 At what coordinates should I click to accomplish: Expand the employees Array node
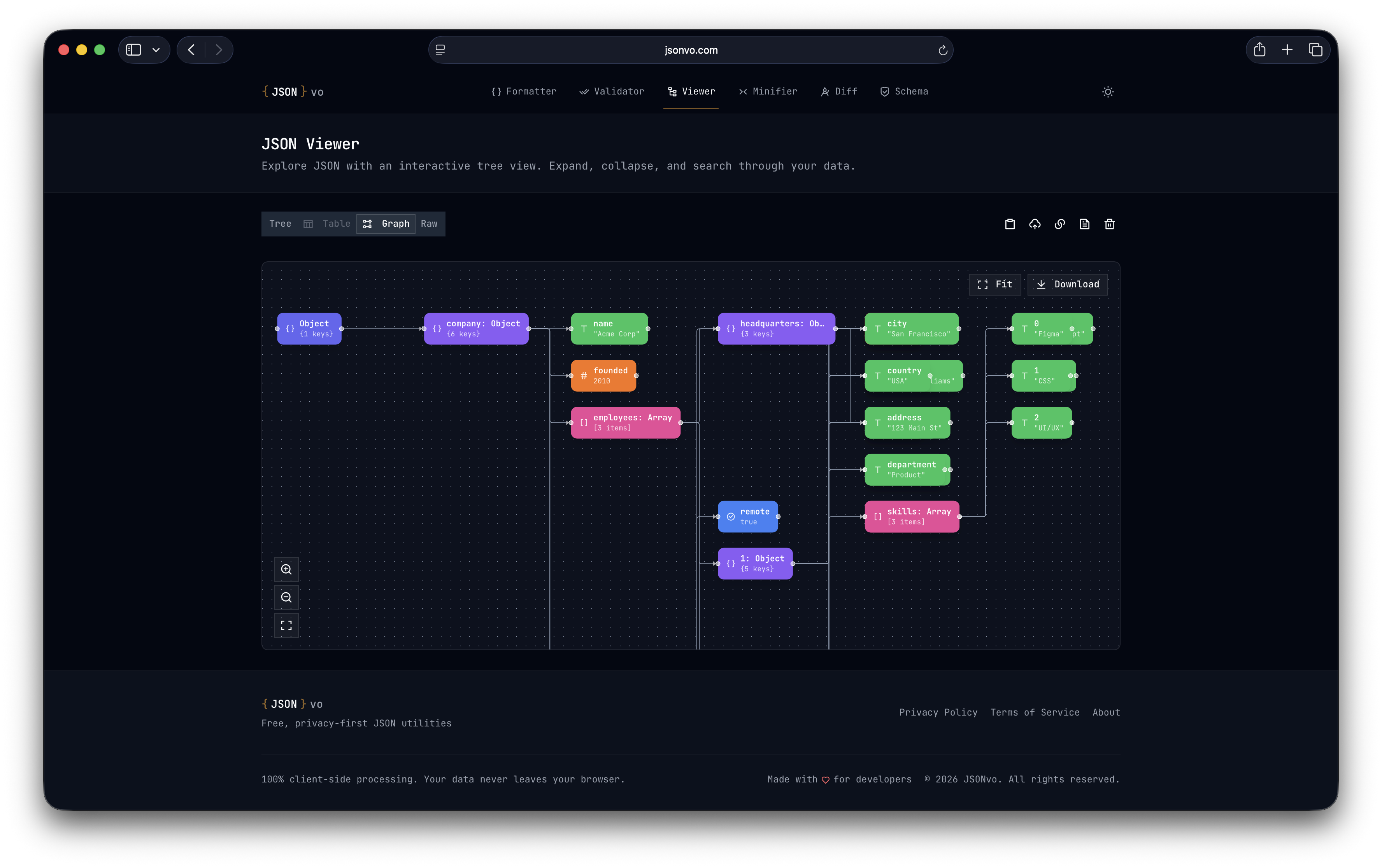coord(625,422)
